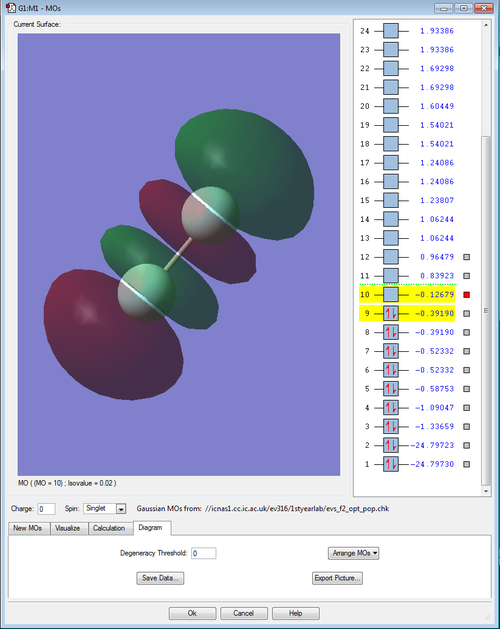Select occupied orbital box for MO 9
500x629 pixels.
[390, 314]
